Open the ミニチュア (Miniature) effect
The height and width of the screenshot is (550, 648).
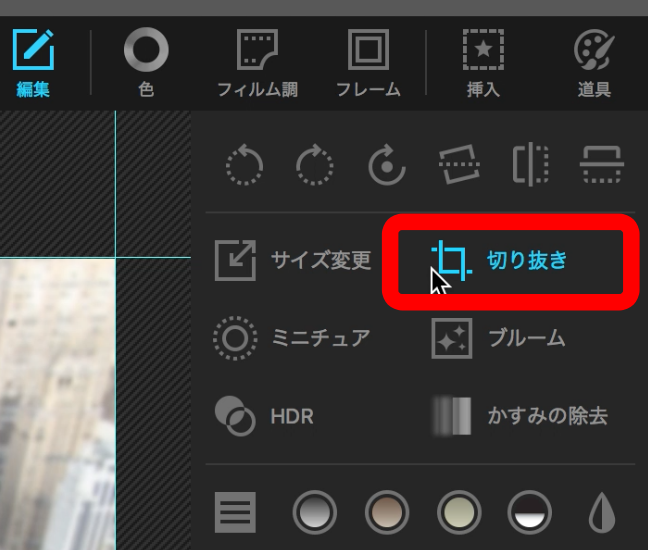(x=292, y=338)
